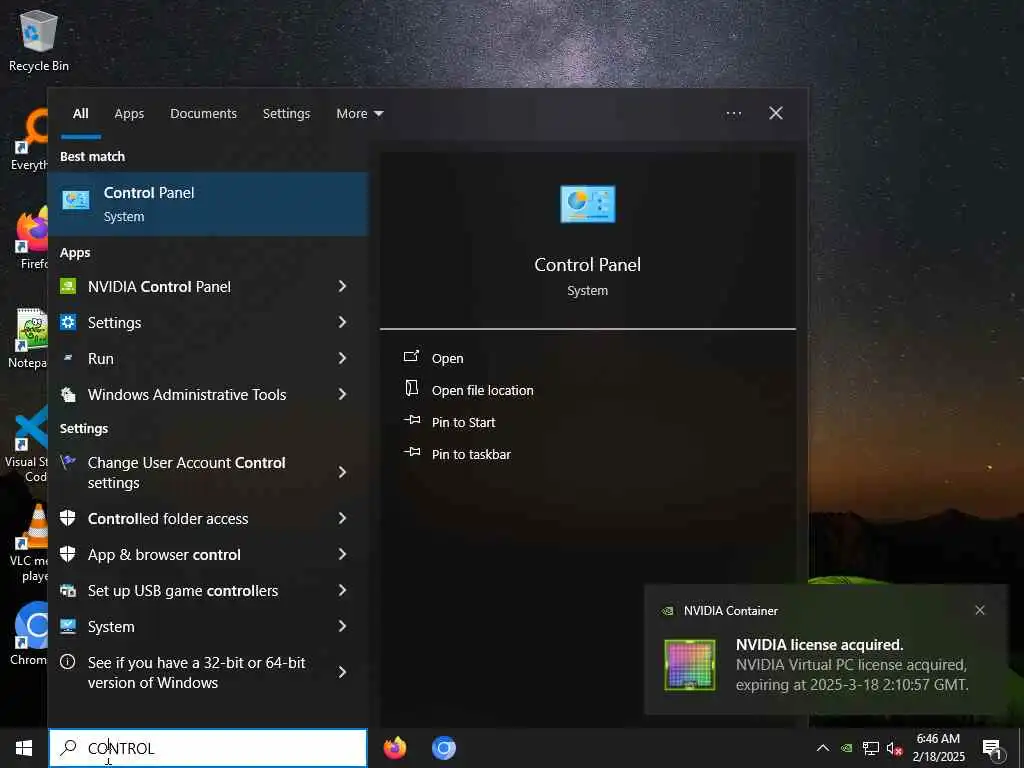
Task: Open the Control Panel best match result
Action: pyautogui.click(x=208, y=204)
